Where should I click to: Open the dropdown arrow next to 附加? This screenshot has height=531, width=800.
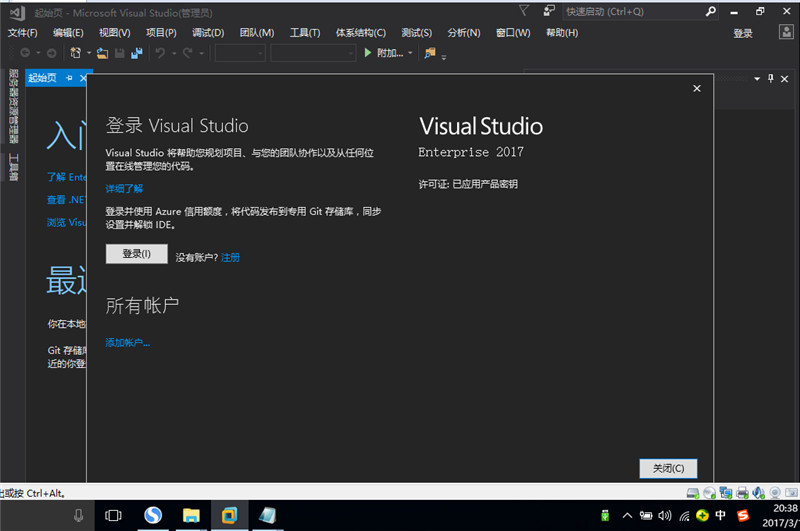point(410,53)
